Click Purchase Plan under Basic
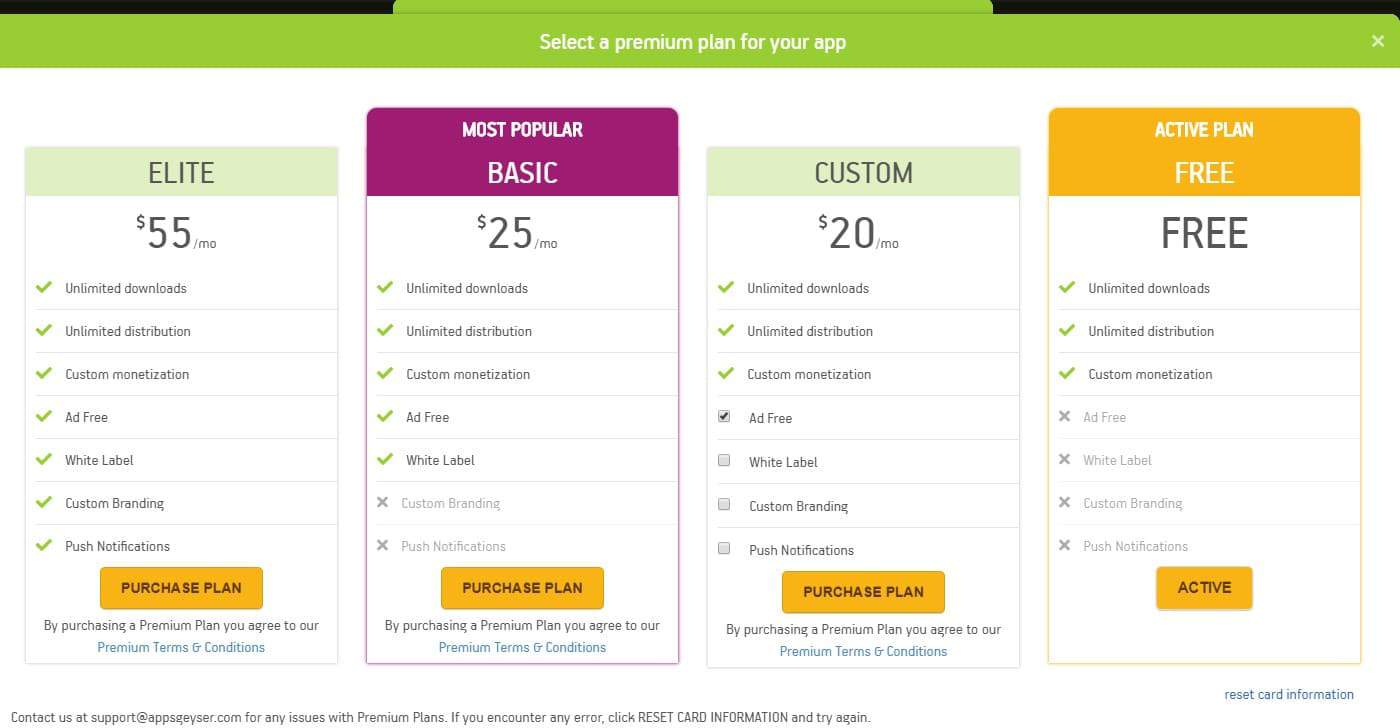This screenshot has height=728, width=1400. click(522, 588)
